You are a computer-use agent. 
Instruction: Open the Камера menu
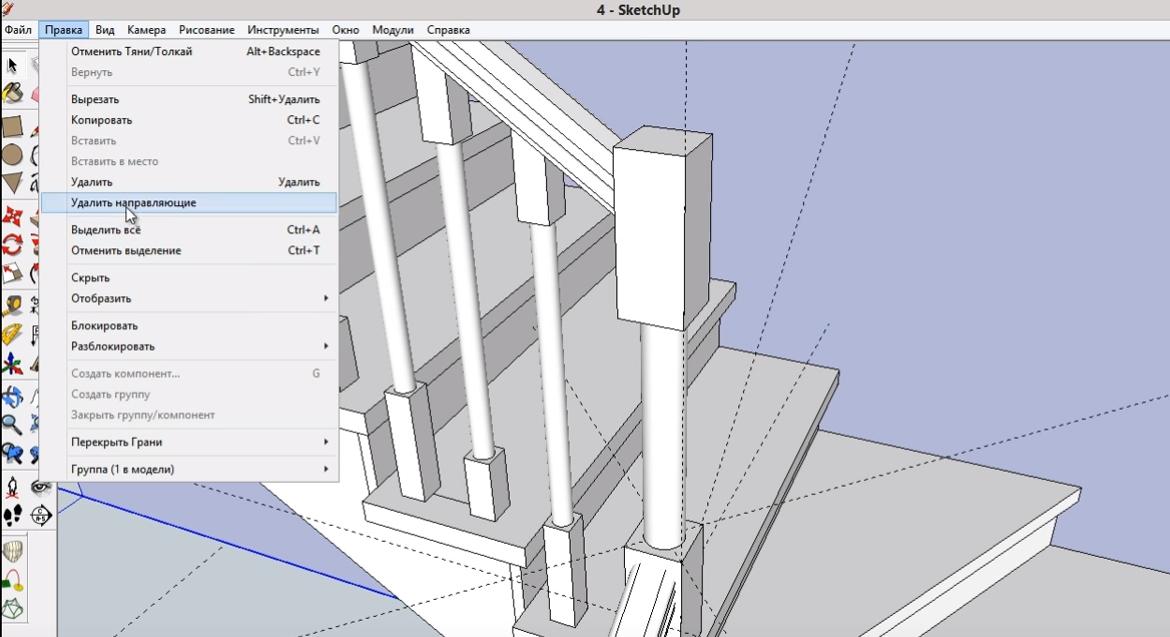coord(147,30)
